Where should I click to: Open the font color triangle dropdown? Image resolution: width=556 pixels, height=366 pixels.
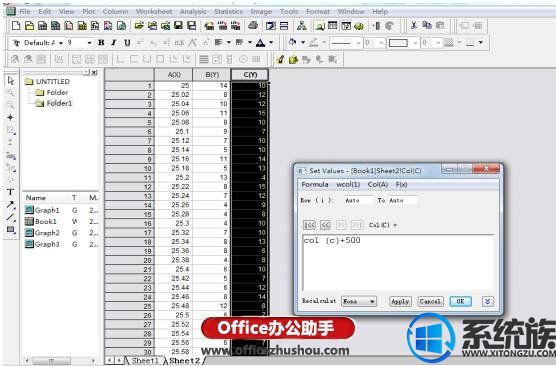(271, 43)
